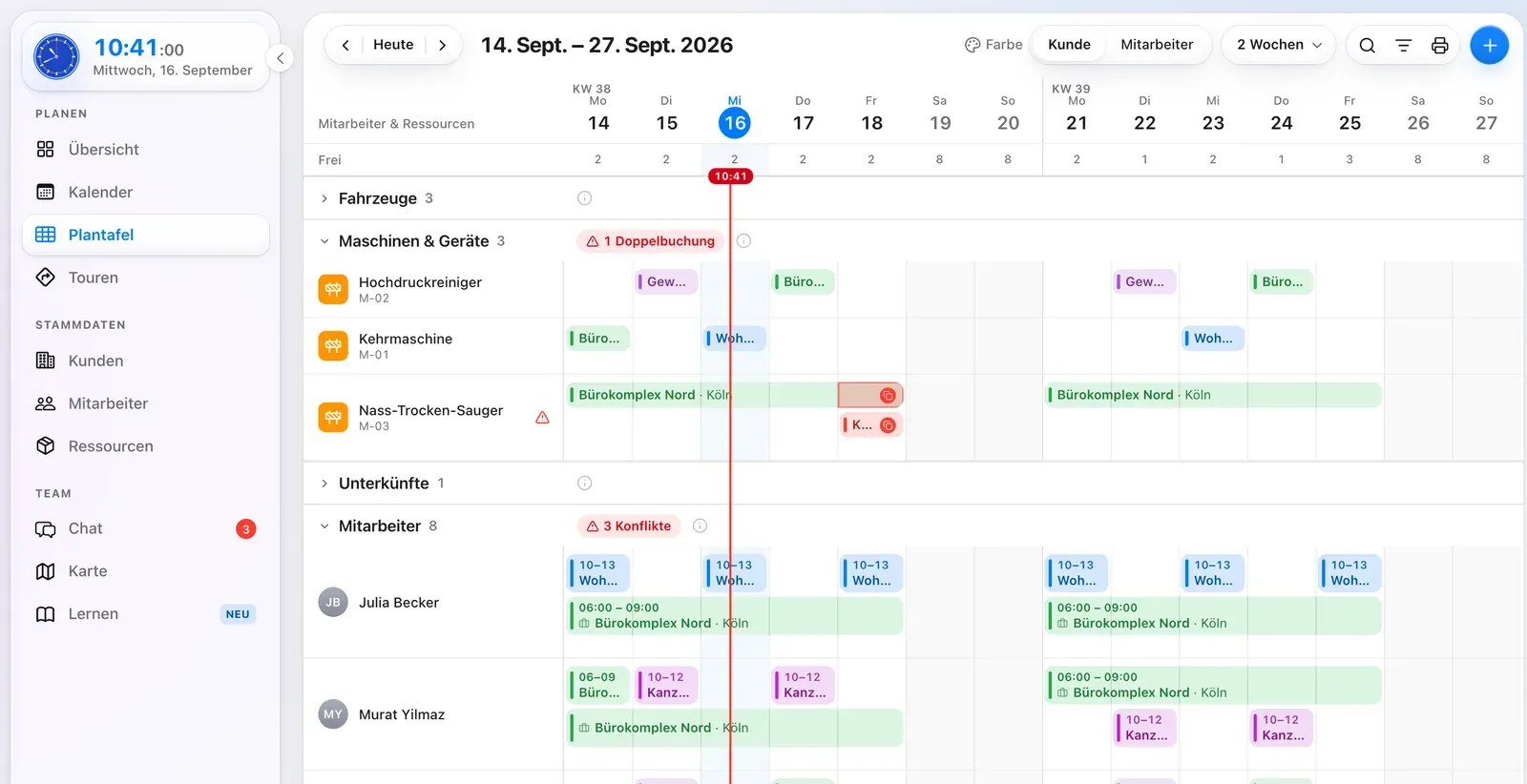Open Karte in sidebar
The width and height of the screenshot is (1527, 784).
click(146, 571)
